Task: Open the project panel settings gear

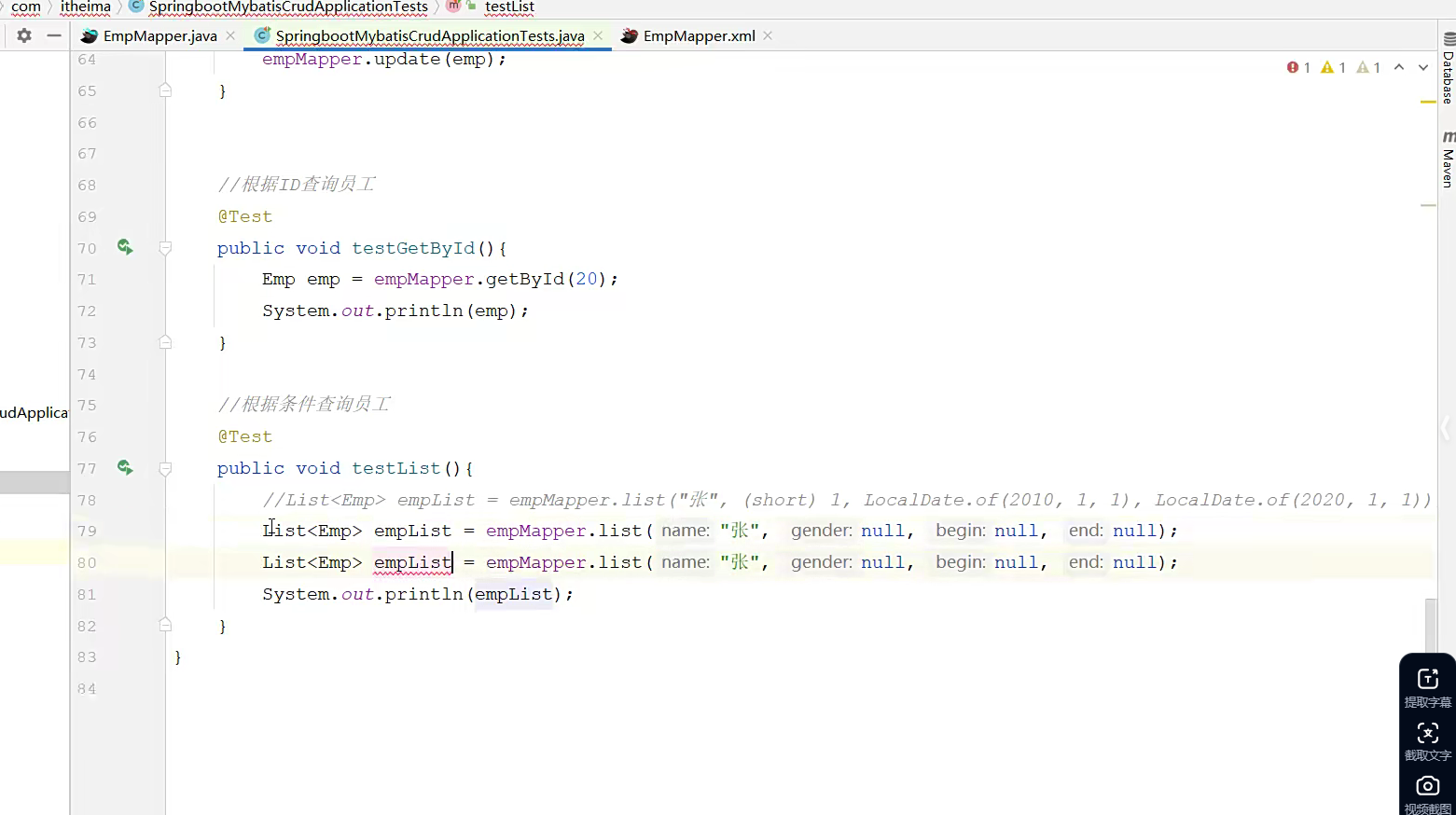Action: tap(24, 35)
